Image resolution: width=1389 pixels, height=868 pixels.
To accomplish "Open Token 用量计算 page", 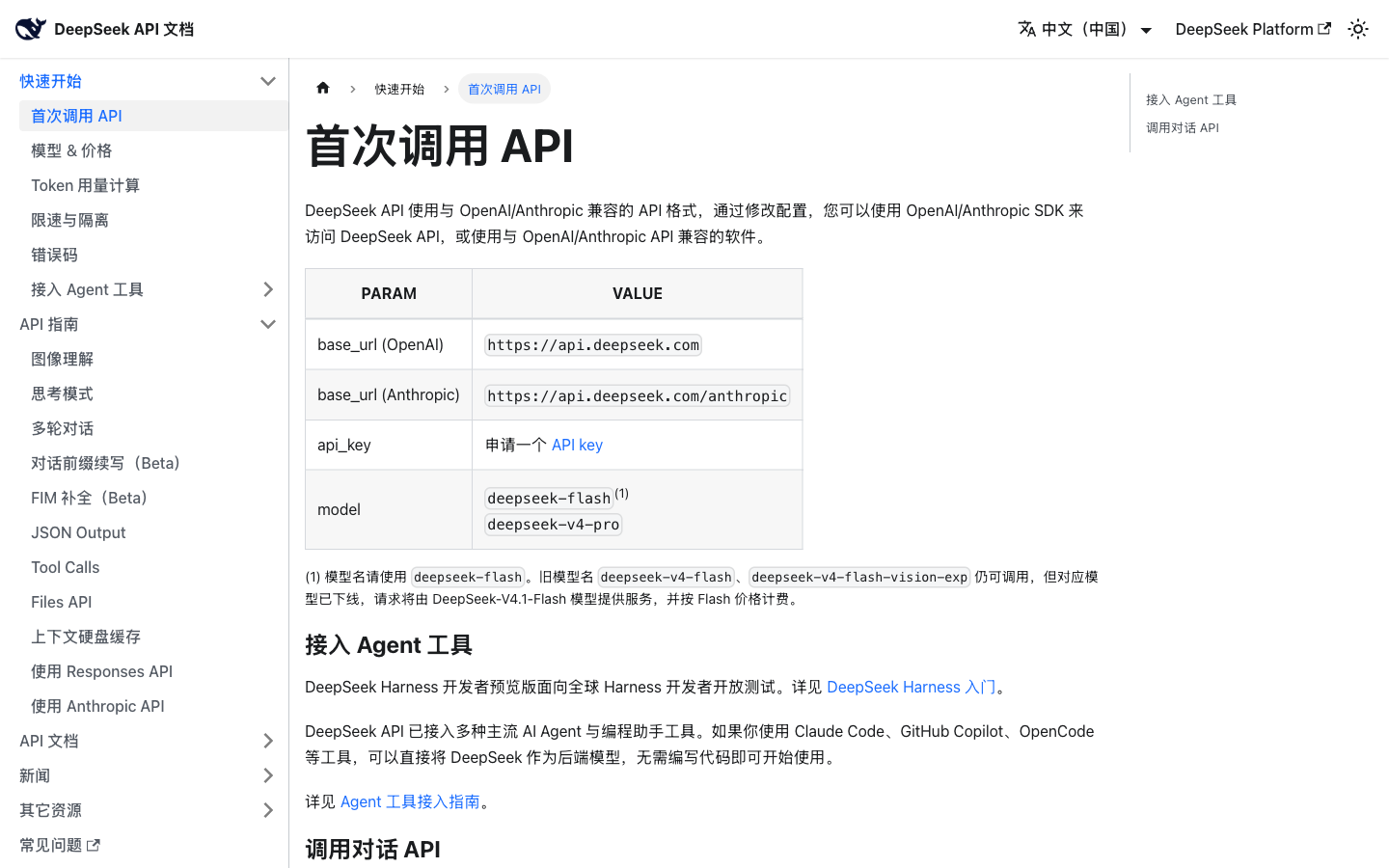I will [x=153, y=185].
